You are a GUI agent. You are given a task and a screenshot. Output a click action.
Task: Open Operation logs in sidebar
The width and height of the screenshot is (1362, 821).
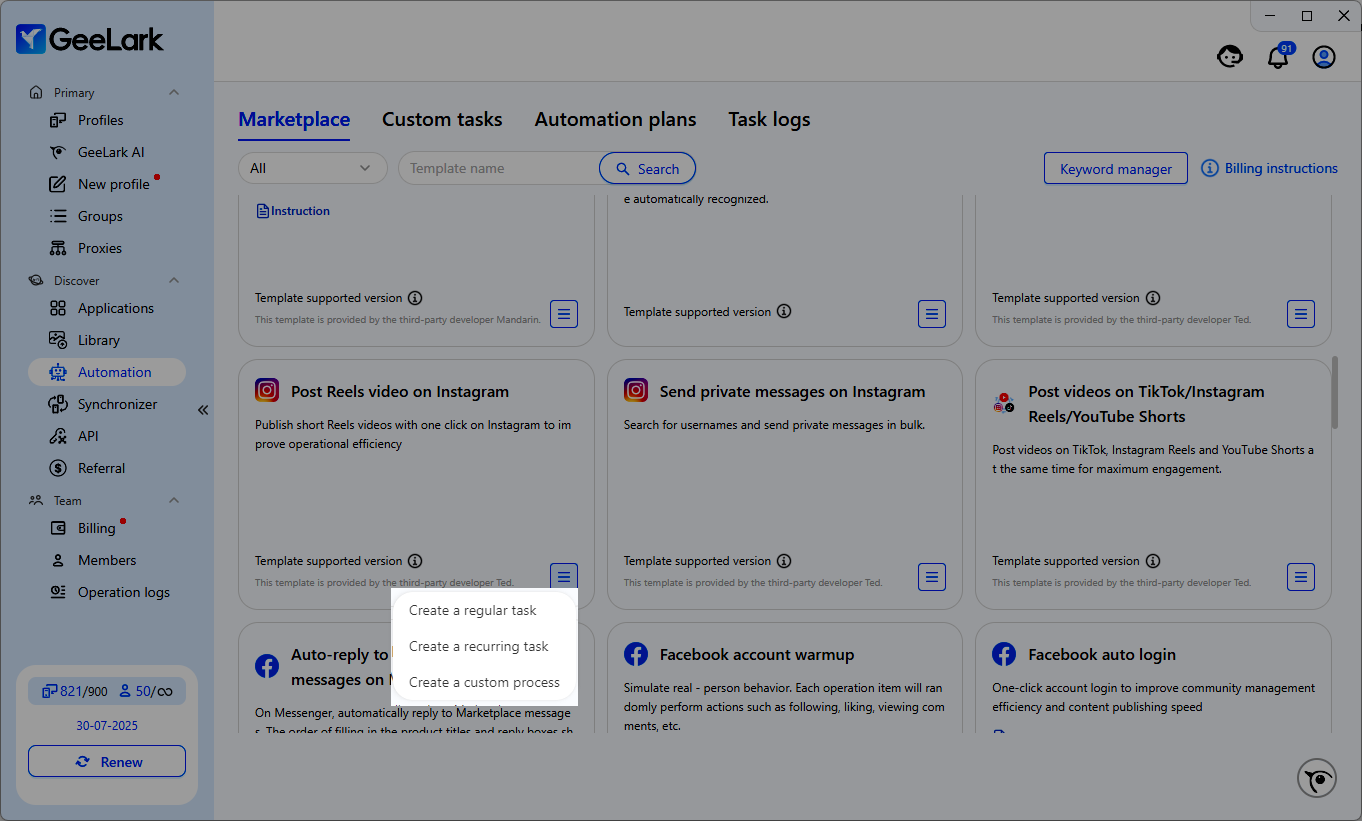coord(123,592)
